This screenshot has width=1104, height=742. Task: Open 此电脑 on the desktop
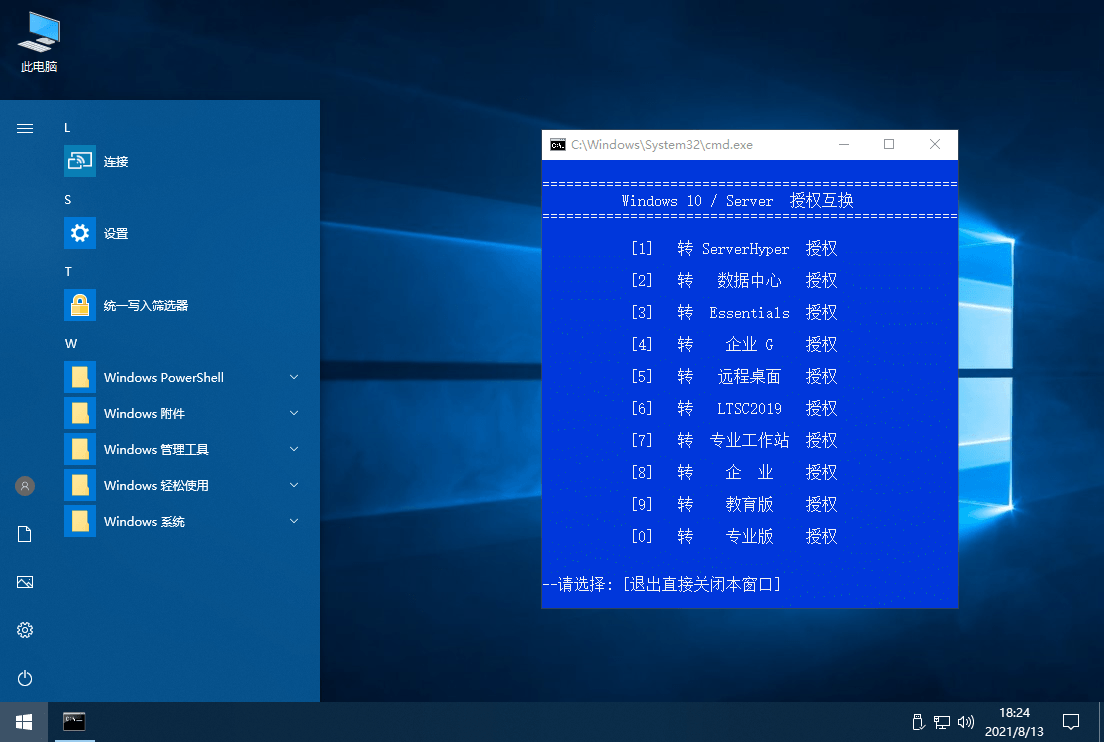pos(38,40)
